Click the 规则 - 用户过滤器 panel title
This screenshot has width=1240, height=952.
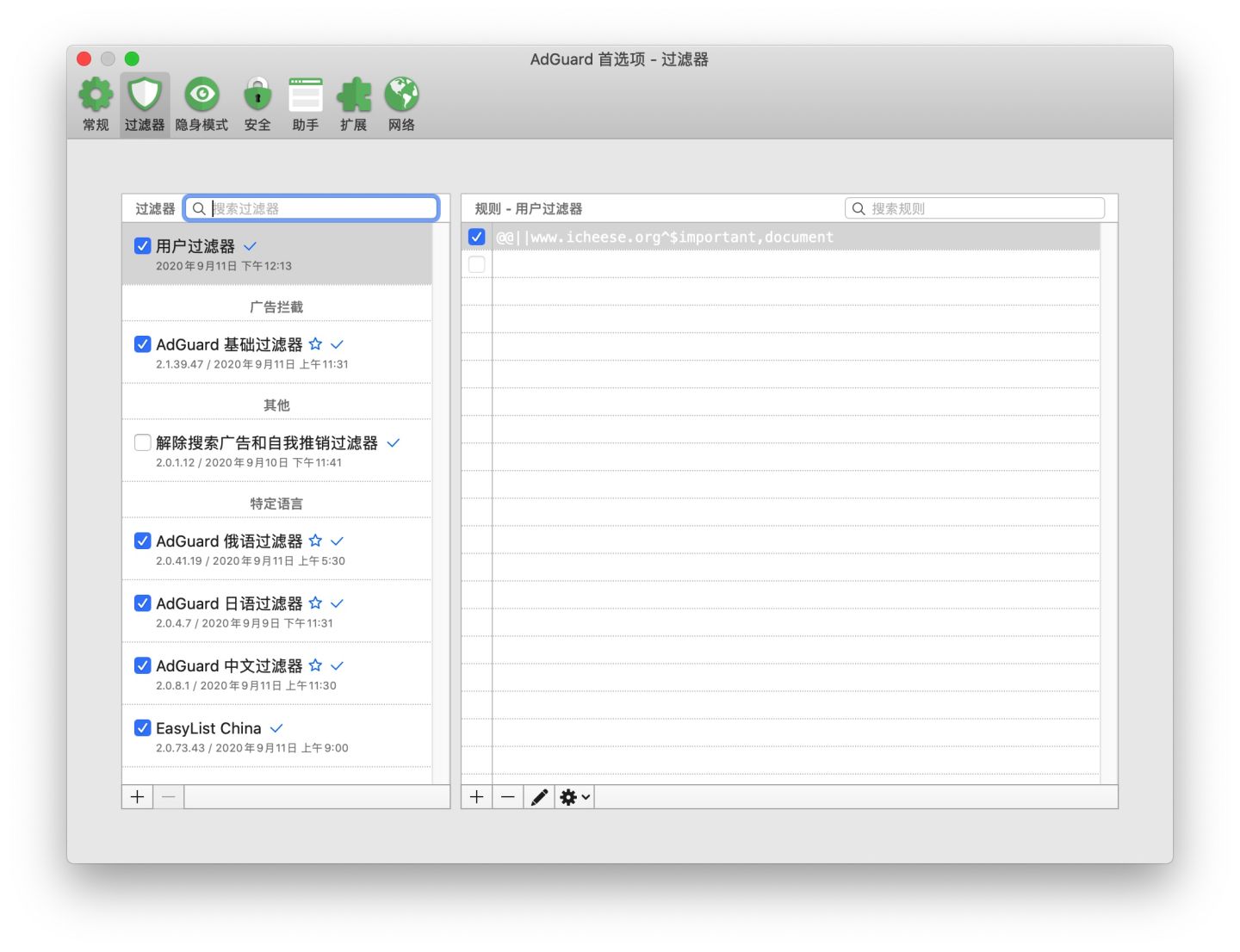tap(529, 208)
